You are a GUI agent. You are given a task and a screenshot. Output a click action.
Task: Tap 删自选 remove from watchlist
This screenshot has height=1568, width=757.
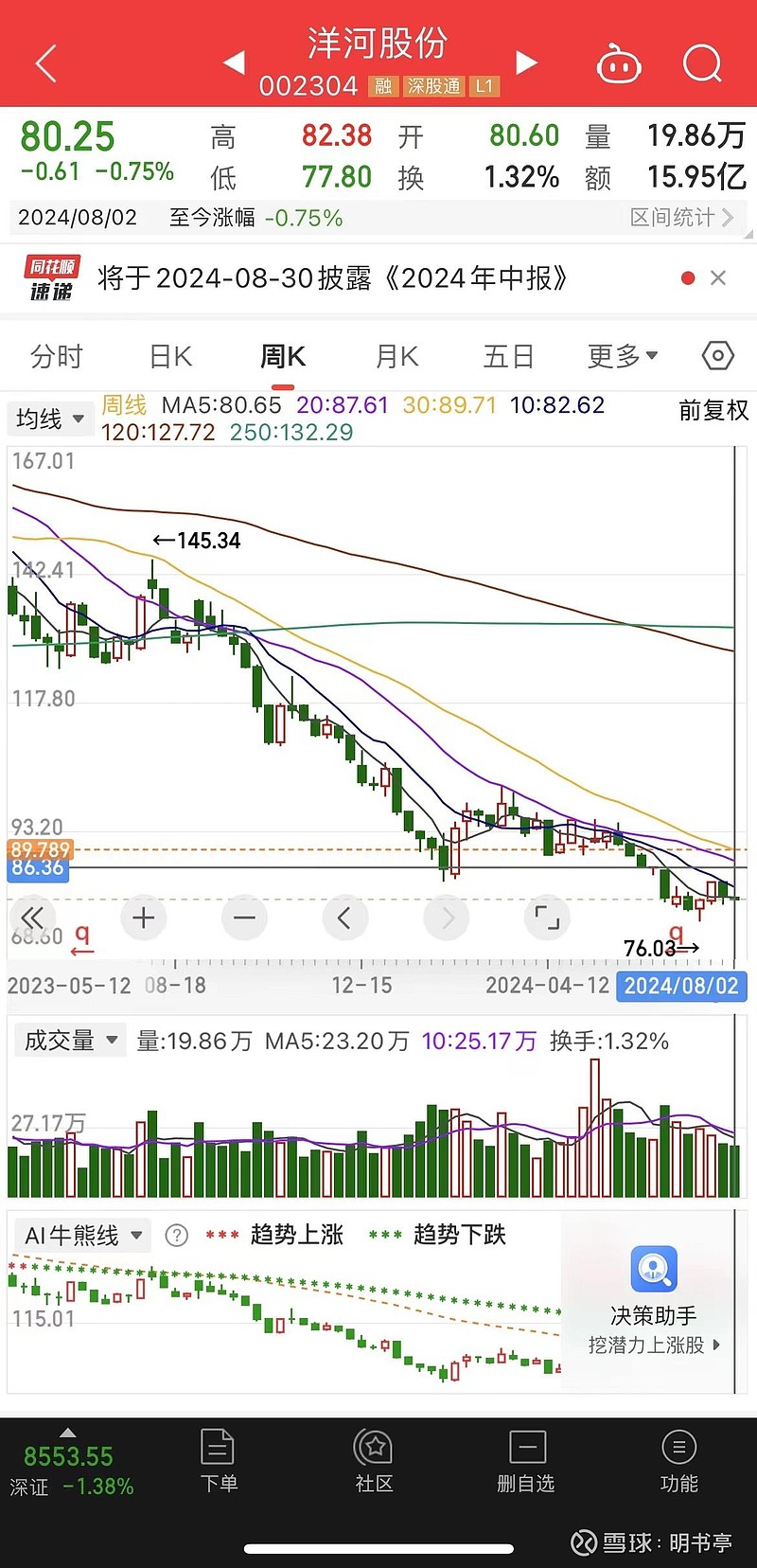coord(526,1461)
